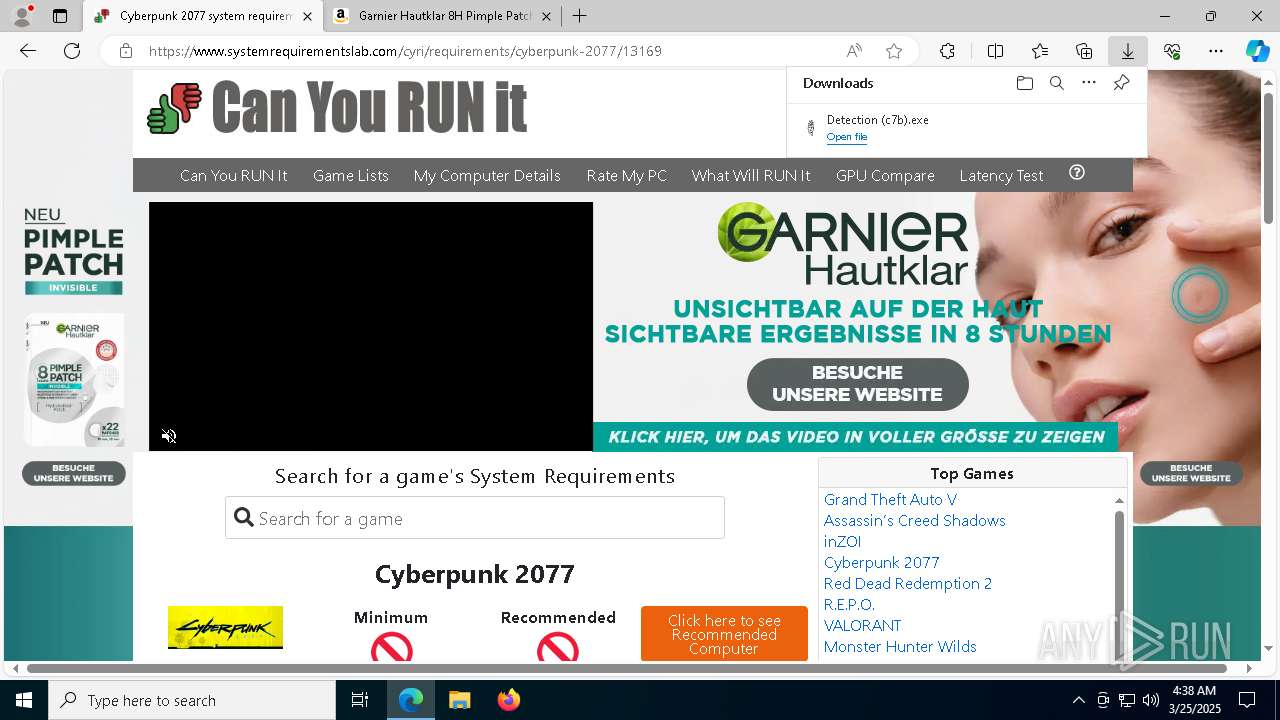The image size is (1280, 720).
Task: Open Settings and more ellipsis
Action: [x=1216, y=51]
